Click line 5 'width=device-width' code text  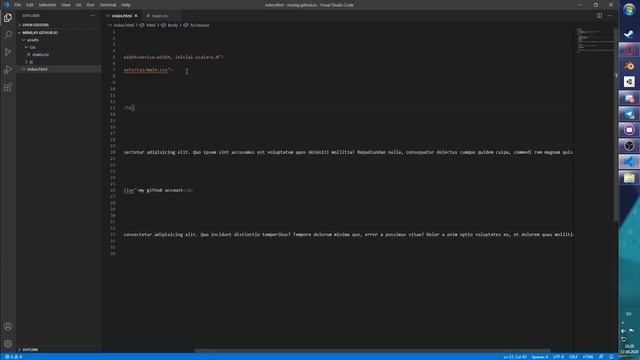click(x=174, y=58)
